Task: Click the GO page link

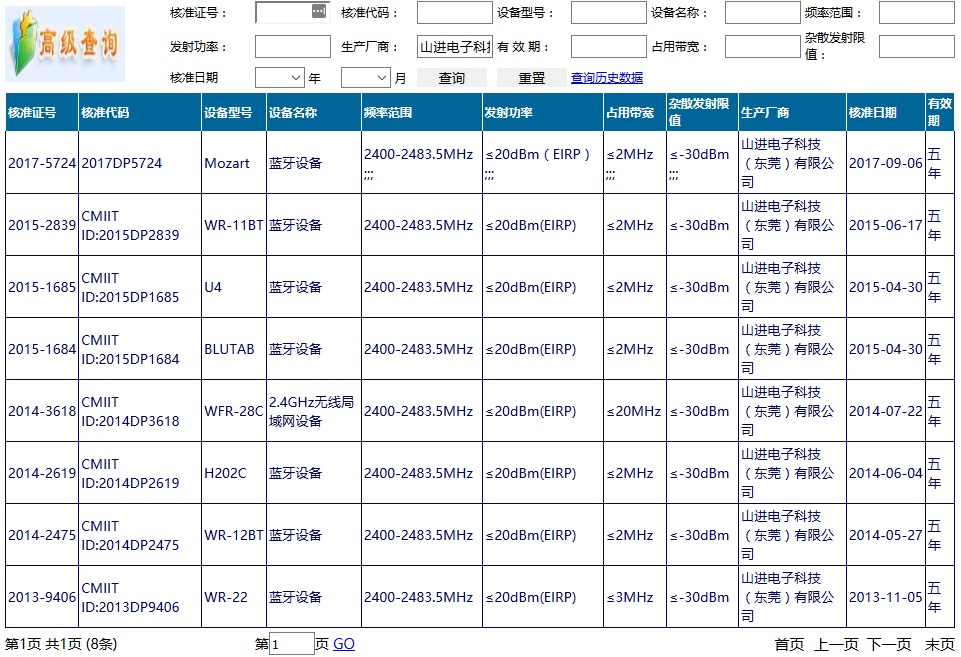Action: [x=344, y=644]
